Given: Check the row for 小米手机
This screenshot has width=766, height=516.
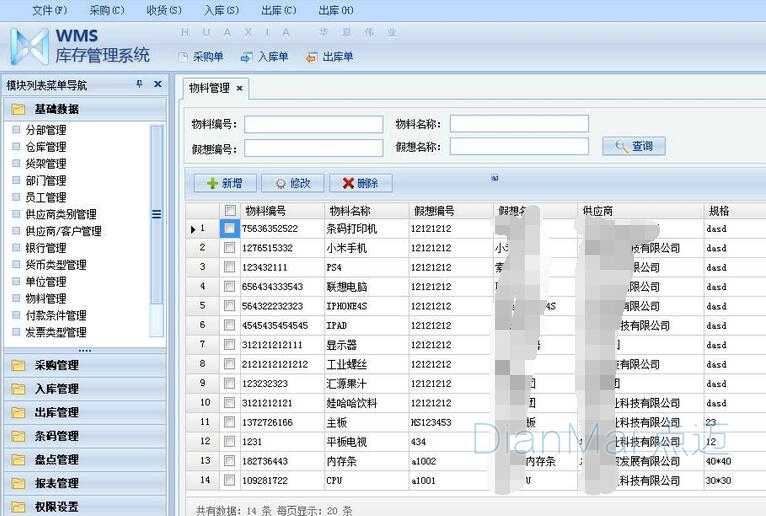Looking at the screenshot, I should pyautogui.click(x=229, y=248).
